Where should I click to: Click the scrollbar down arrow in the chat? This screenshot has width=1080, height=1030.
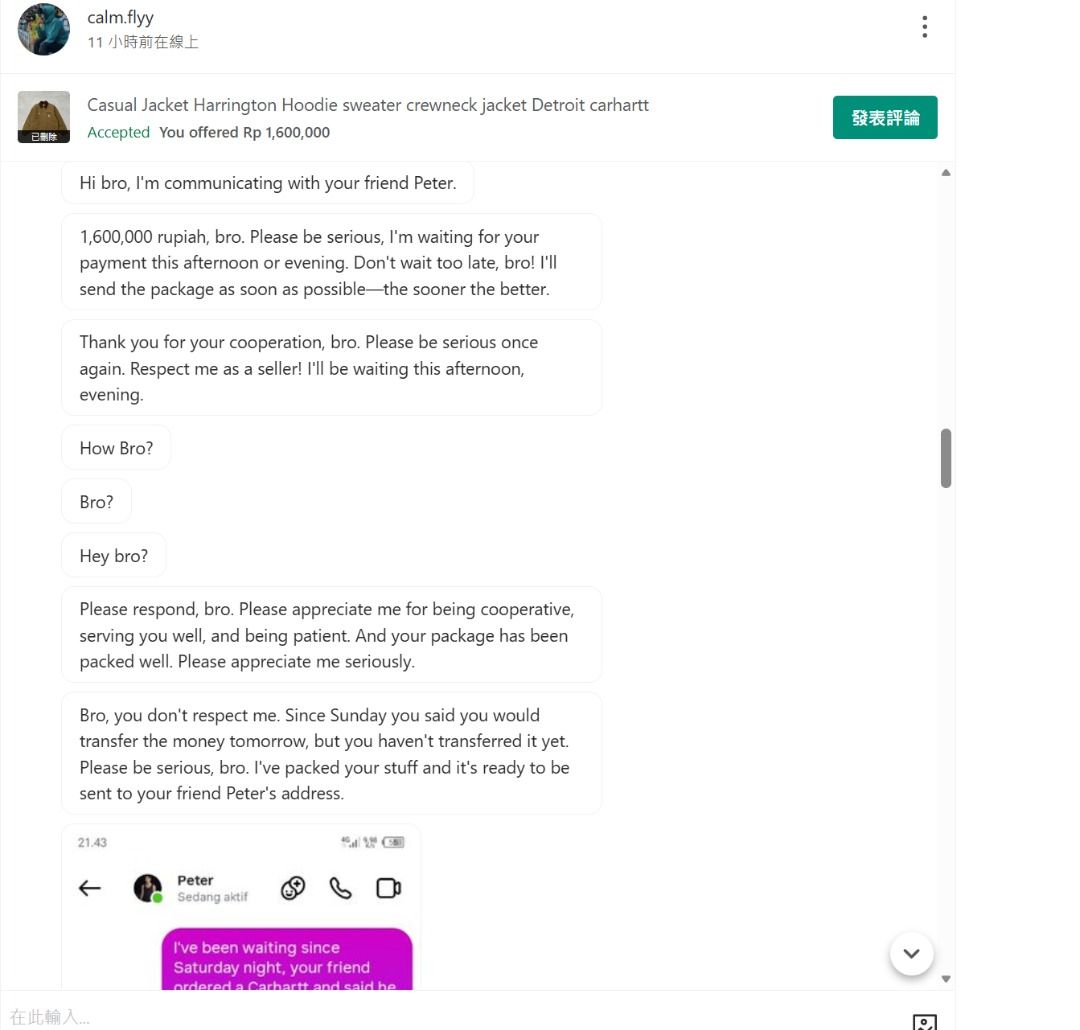[946, 979]
